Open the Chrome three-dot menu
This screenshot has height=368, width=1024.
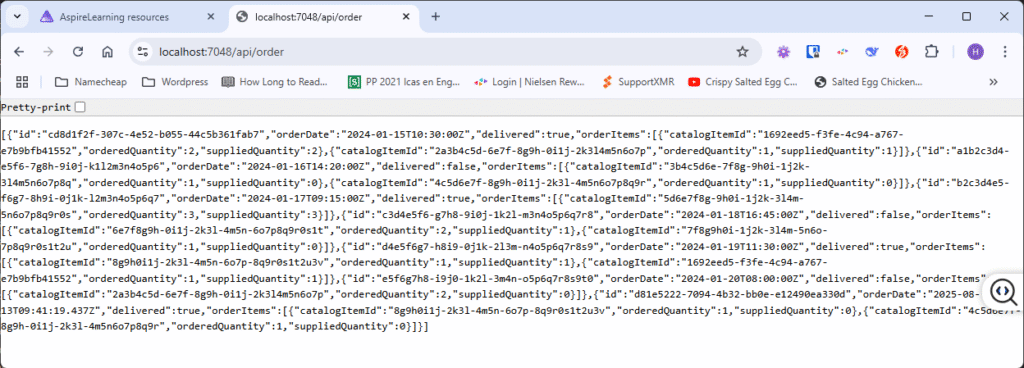[x=1005, y=52]
